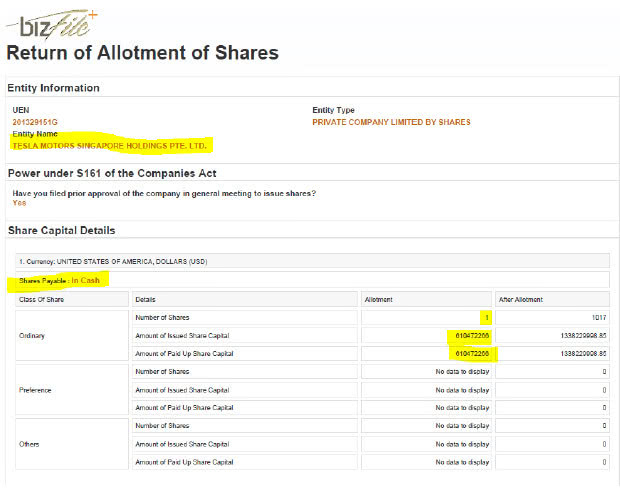
Task: Select the 'Ordinary' share class cell
Action: (x=72, y=335)
